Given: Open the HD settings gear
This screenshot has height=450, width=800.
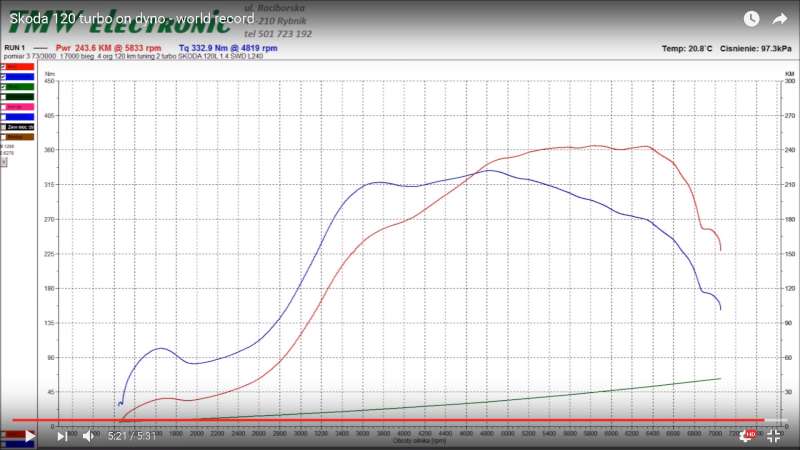Looking at the screenshot, I should click(x=746, y=436).
